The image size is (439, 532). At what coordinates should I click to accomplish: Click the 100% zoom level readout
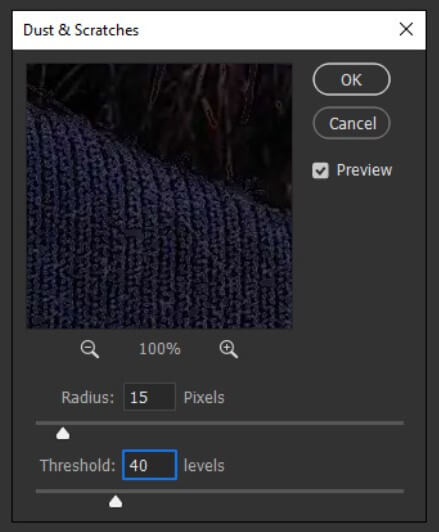coord(159,349)
